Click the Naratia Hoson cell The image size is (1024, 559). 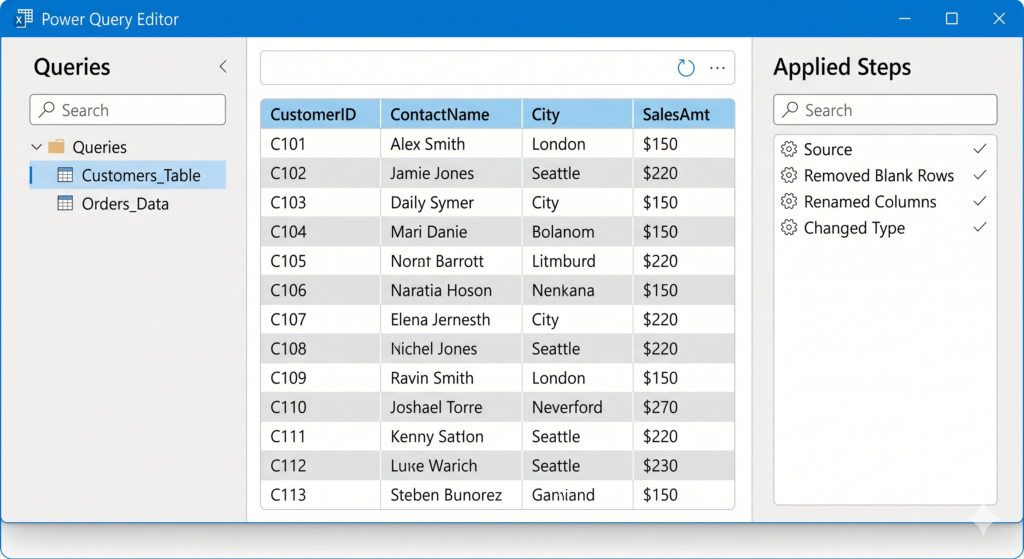pos(451,290)
